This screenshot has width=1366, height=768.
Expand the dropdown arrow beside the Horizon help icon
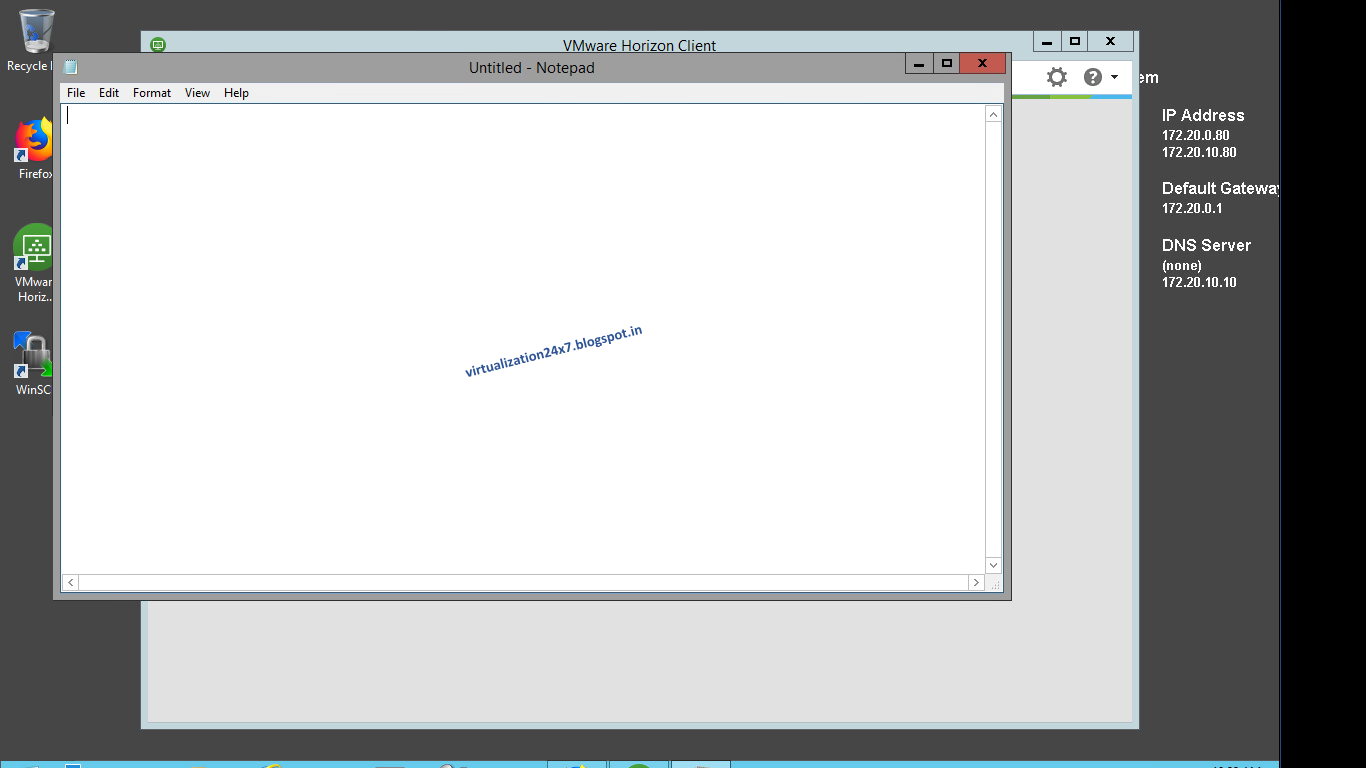coord(1114,77)
